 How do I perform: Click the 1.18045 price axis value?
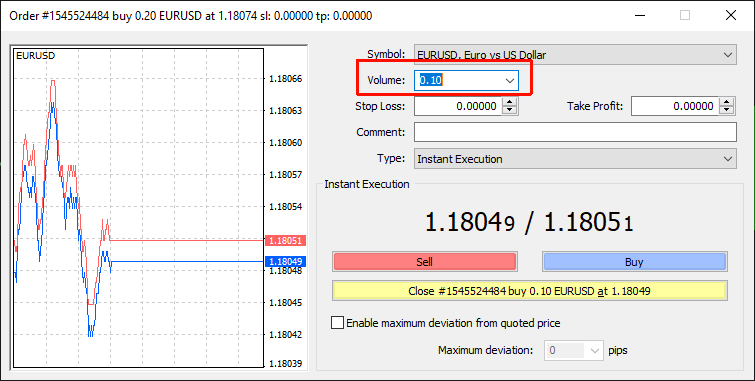(286, 303)
